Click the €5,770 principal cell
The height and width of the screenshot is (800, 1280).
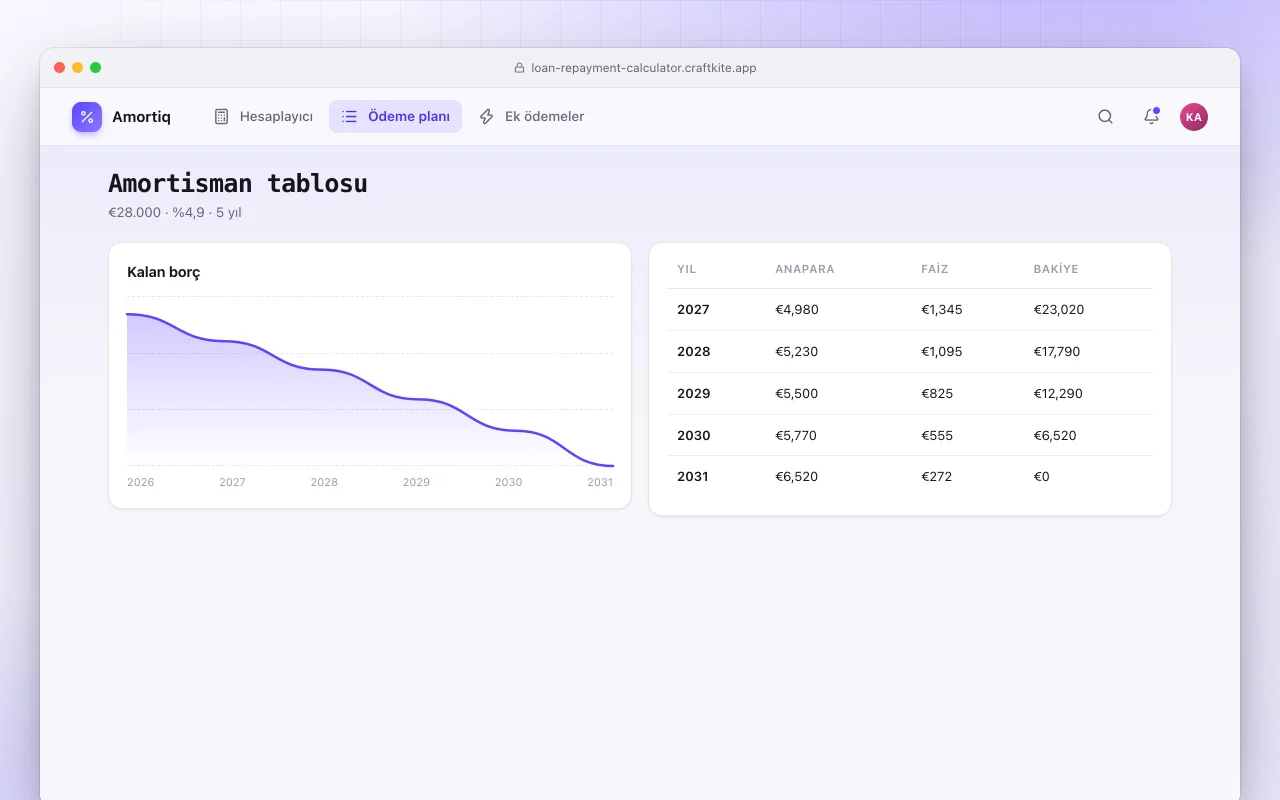coord(797,436)
